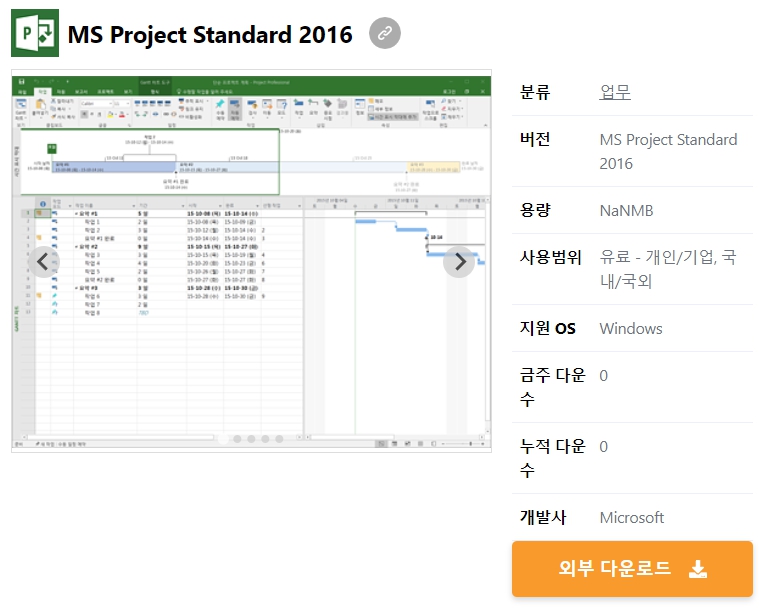759x610 pixels.
Task: Click the NaNMB size value
Action: [626, 211]
